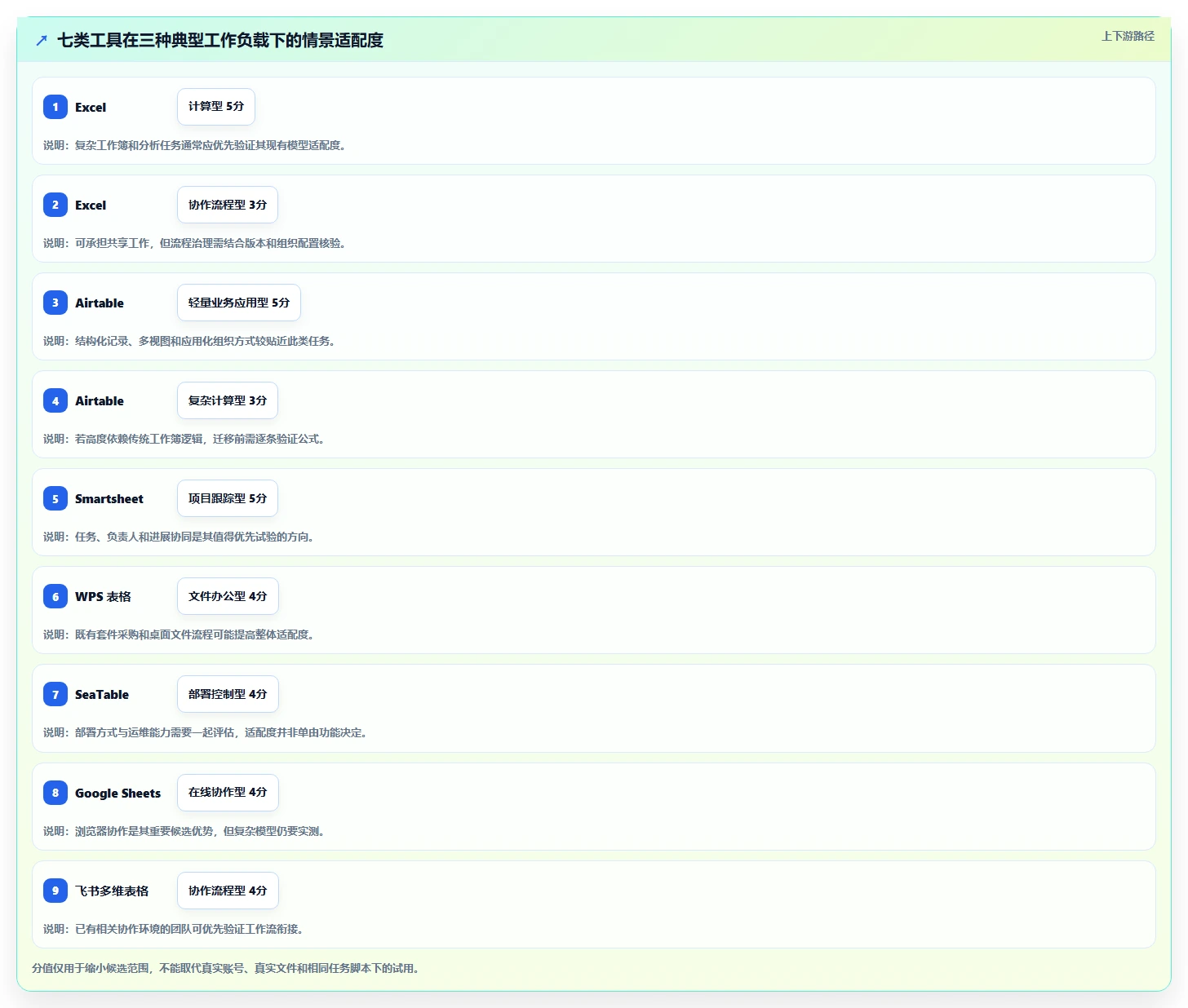Screen dimensions: 1188x1008
Task: Click the 协作流程型 4分 chip
Action: tap(228, 891)
